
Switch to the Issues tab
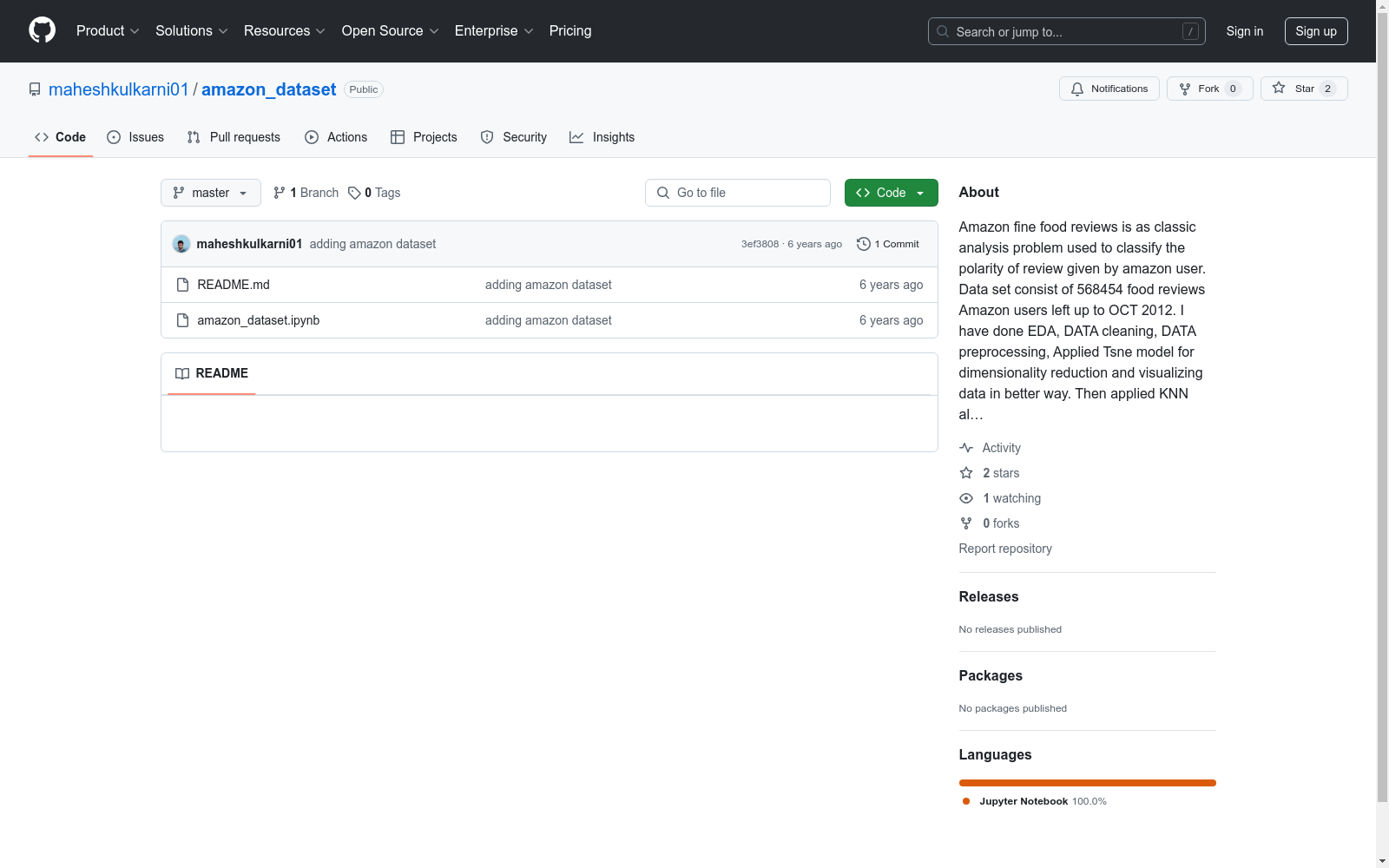click(x=135, y=137)
